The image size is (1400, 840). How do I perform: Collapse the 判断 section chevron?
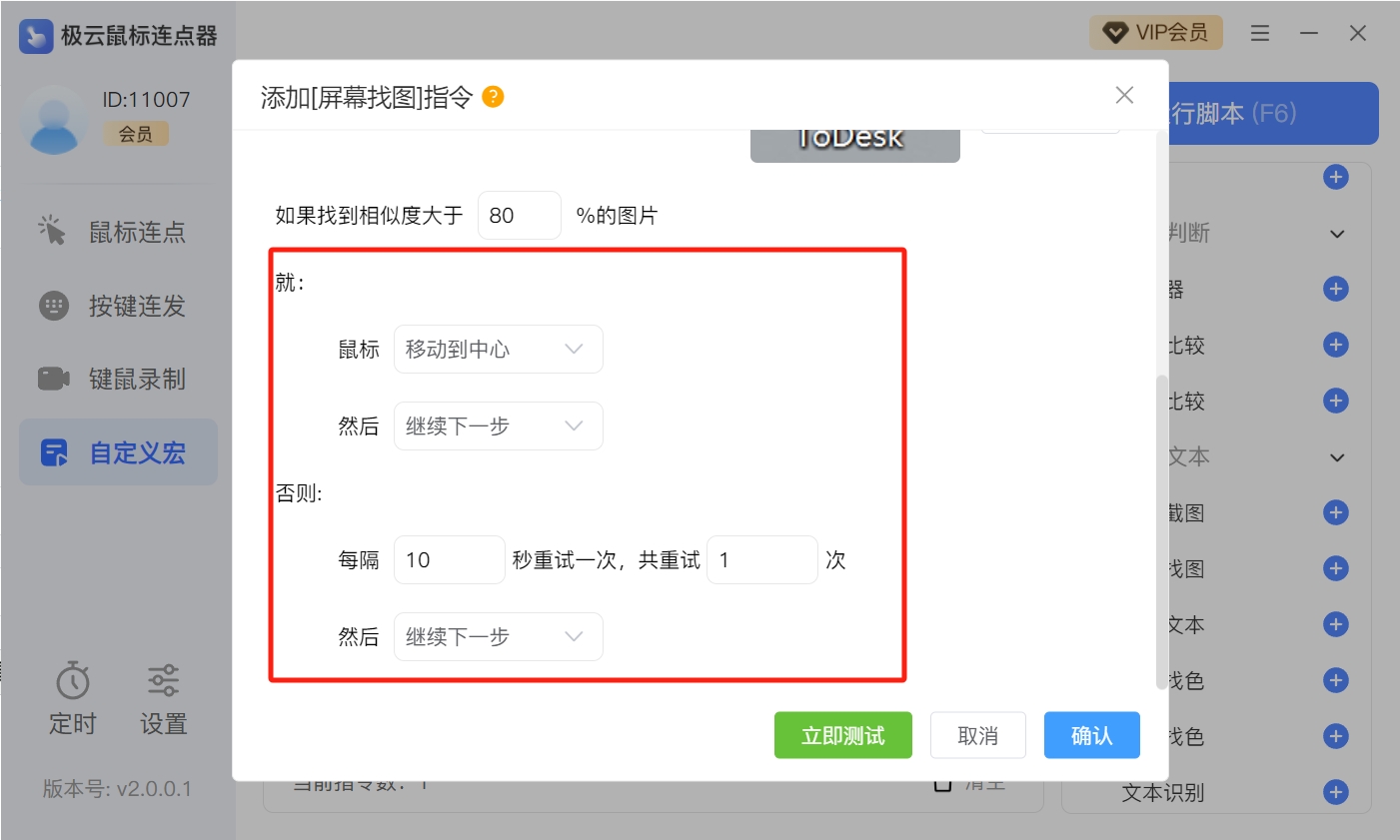tap(1337, 234)
